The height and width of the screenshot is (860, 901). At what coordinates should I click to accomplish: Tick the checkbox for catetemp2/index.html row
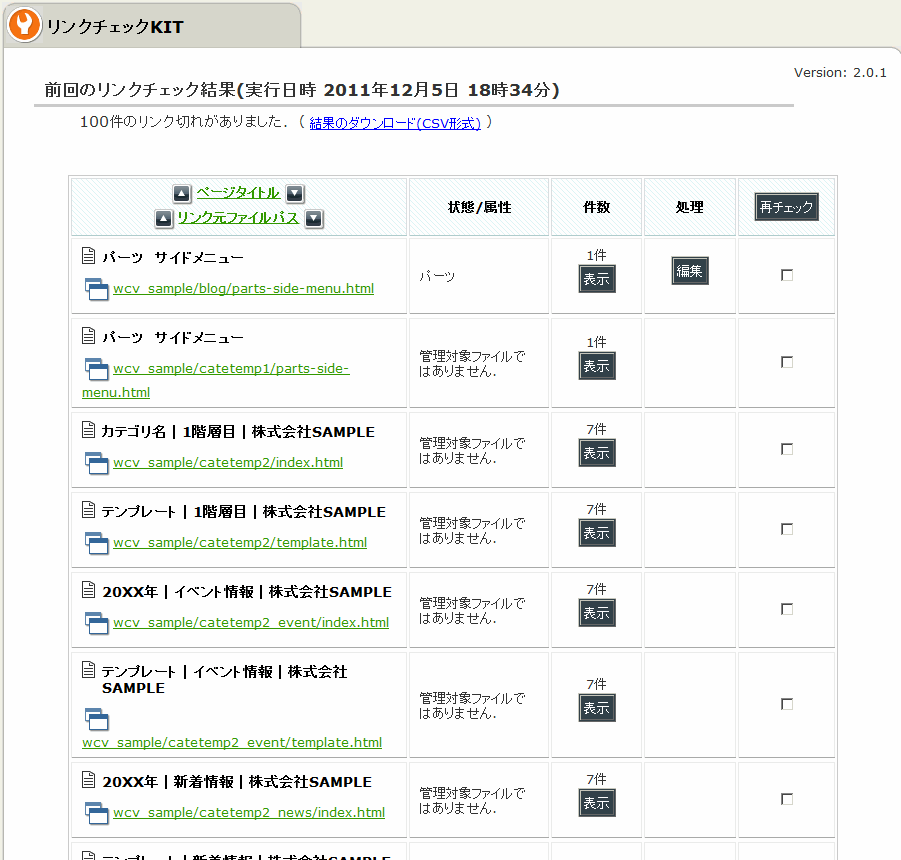[x=787, y=449]
